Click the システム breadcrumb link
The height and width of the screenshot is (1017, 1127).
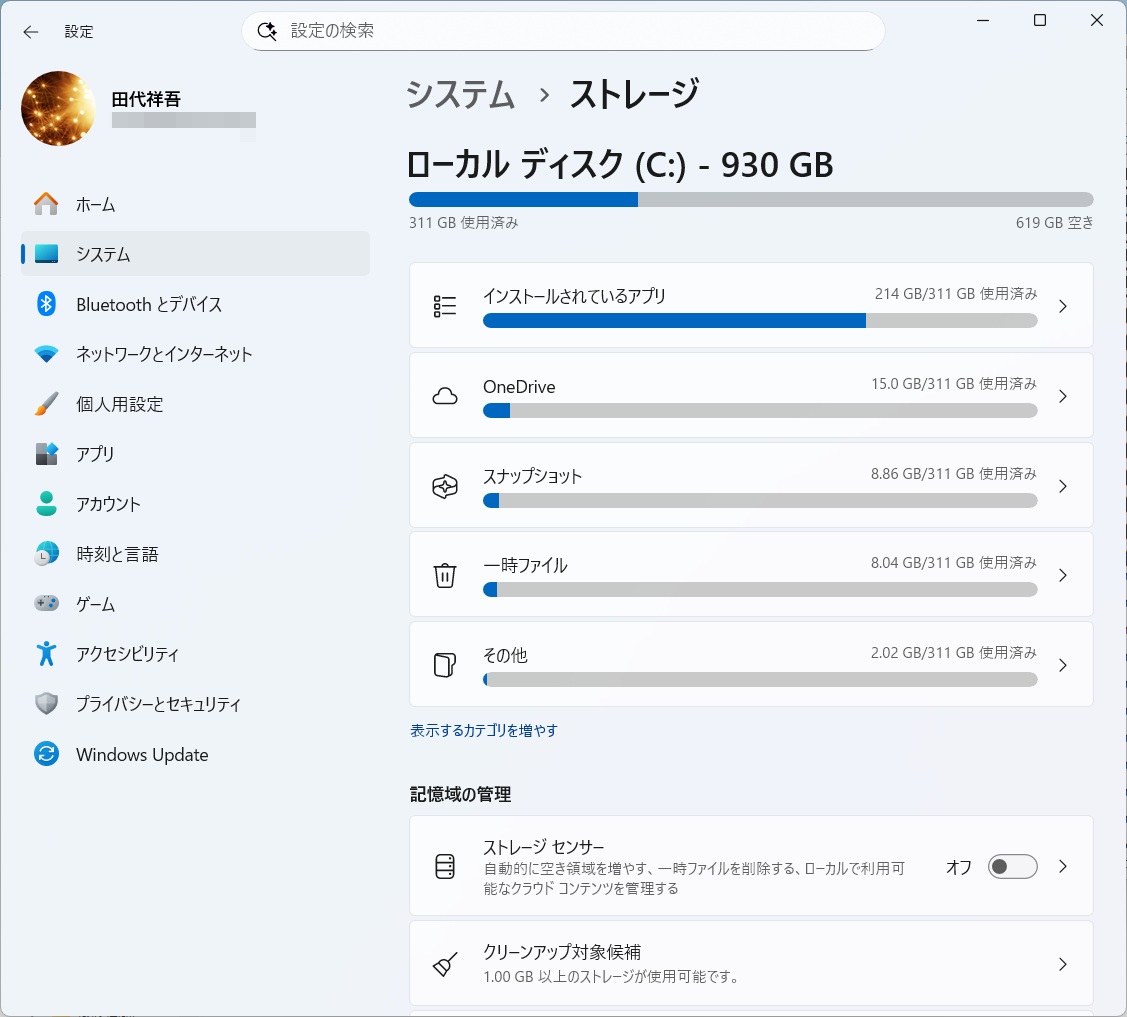pos(461,94)
